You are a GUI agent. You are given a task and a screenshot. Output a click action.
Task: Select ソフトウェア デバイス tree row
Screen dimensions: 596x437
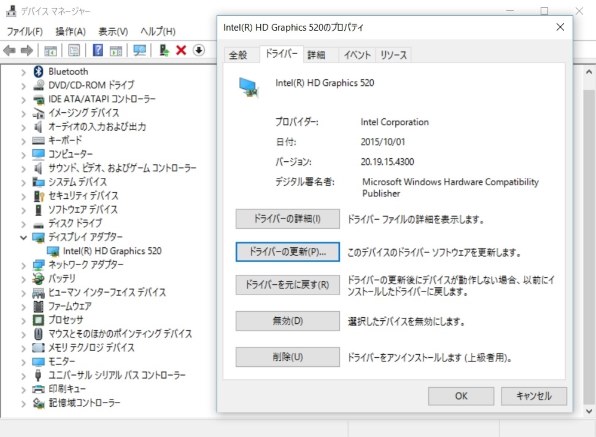pos(83,210)
